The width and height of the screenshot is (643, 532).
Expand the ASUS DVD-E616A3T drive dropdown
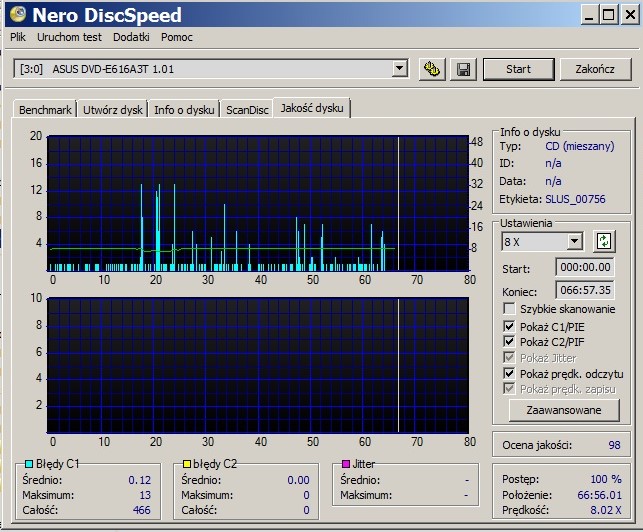(399, 68)
